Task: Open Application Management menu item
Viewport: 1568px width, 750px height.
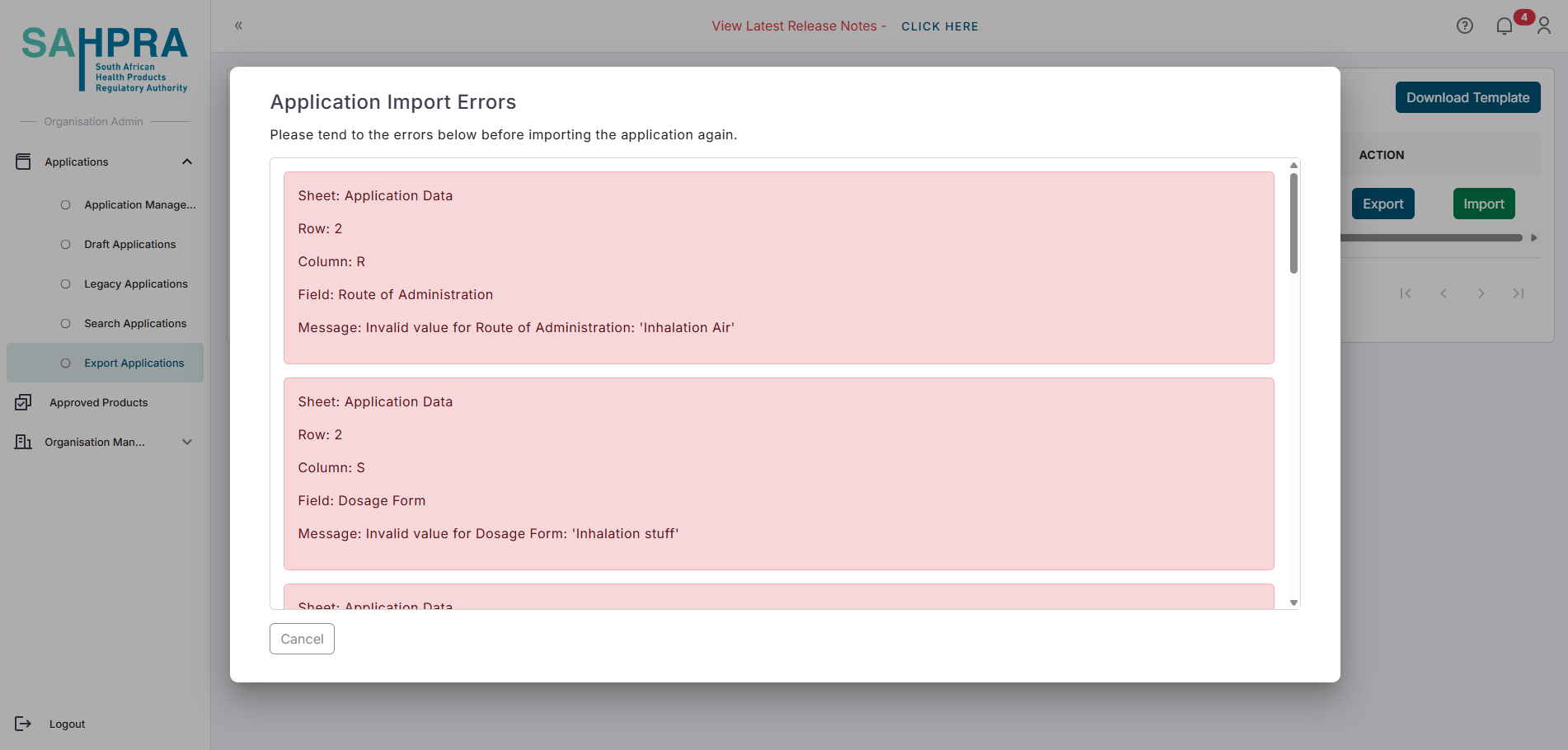Action: pos(139,205)
